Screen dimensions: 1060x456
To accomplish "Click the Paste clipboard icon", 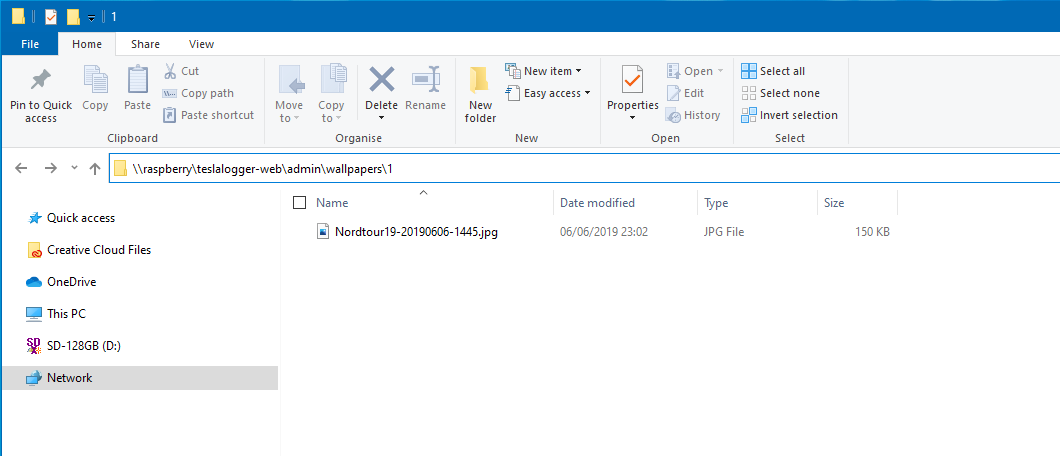I will pos(137,80).
